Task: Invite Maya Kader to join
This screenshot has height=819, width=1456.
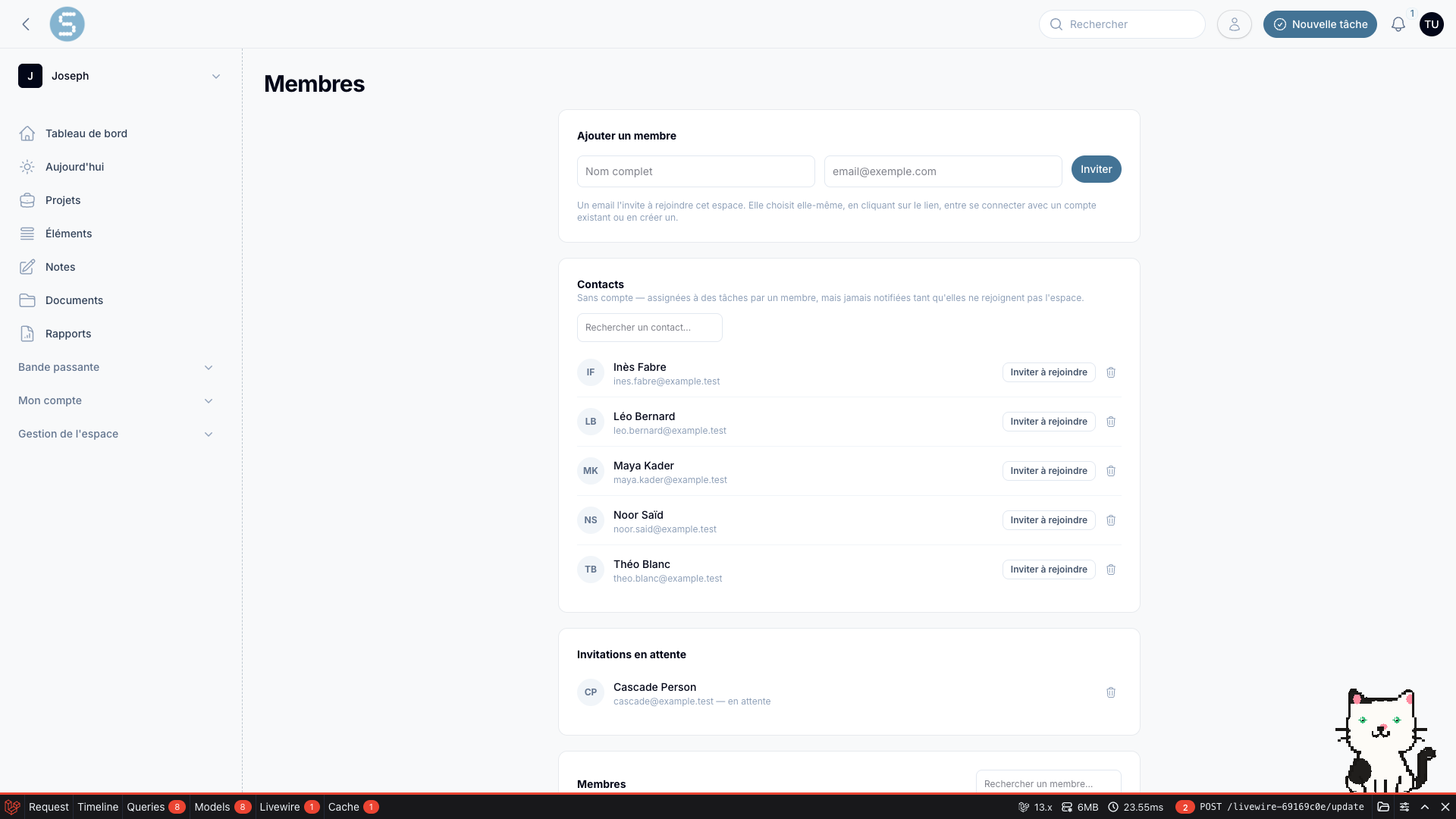Action: (x=1048, y=471)
